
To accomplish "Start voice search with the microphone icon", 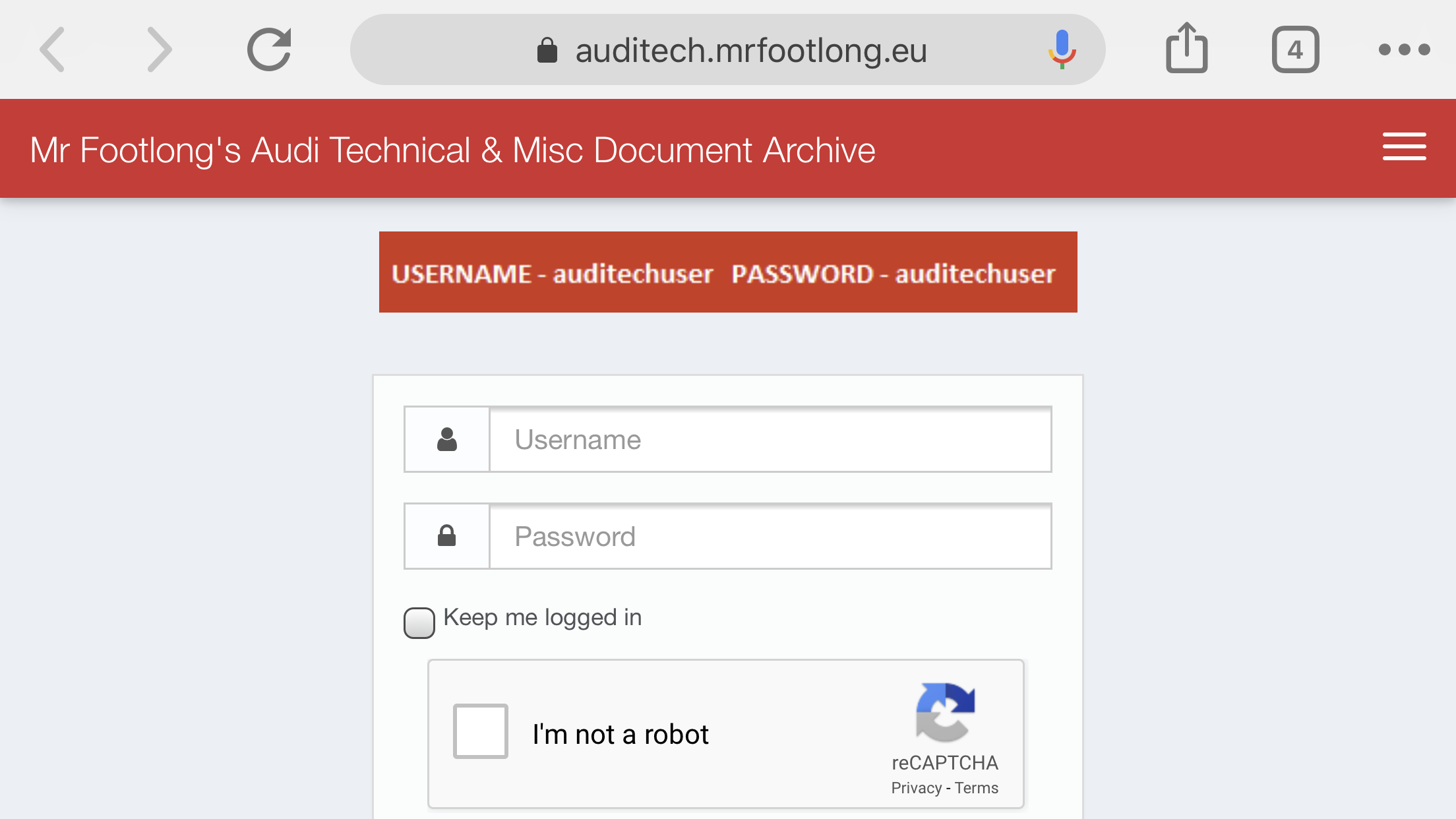I will click(x=1062, y=49).
